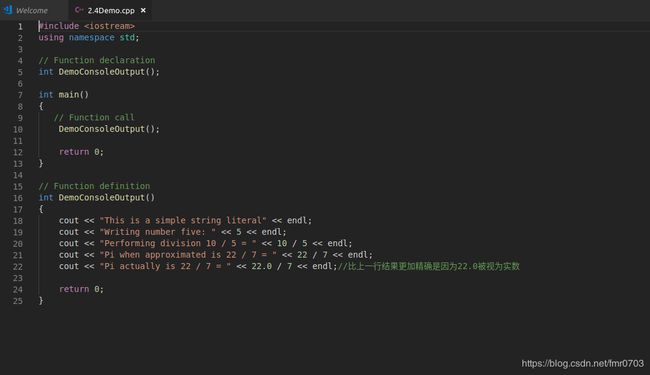The height and width of the screenshot is (375, 650).
Task: Click line number 16 in gutter
Action: (18, 198)
